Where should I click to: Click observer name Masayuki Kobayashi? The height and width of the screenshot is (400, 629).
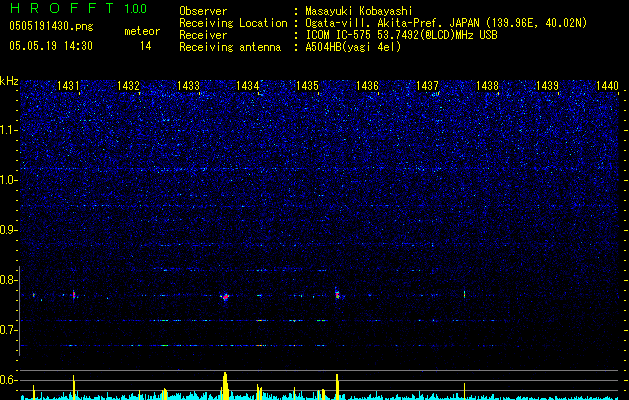point(359,11)
